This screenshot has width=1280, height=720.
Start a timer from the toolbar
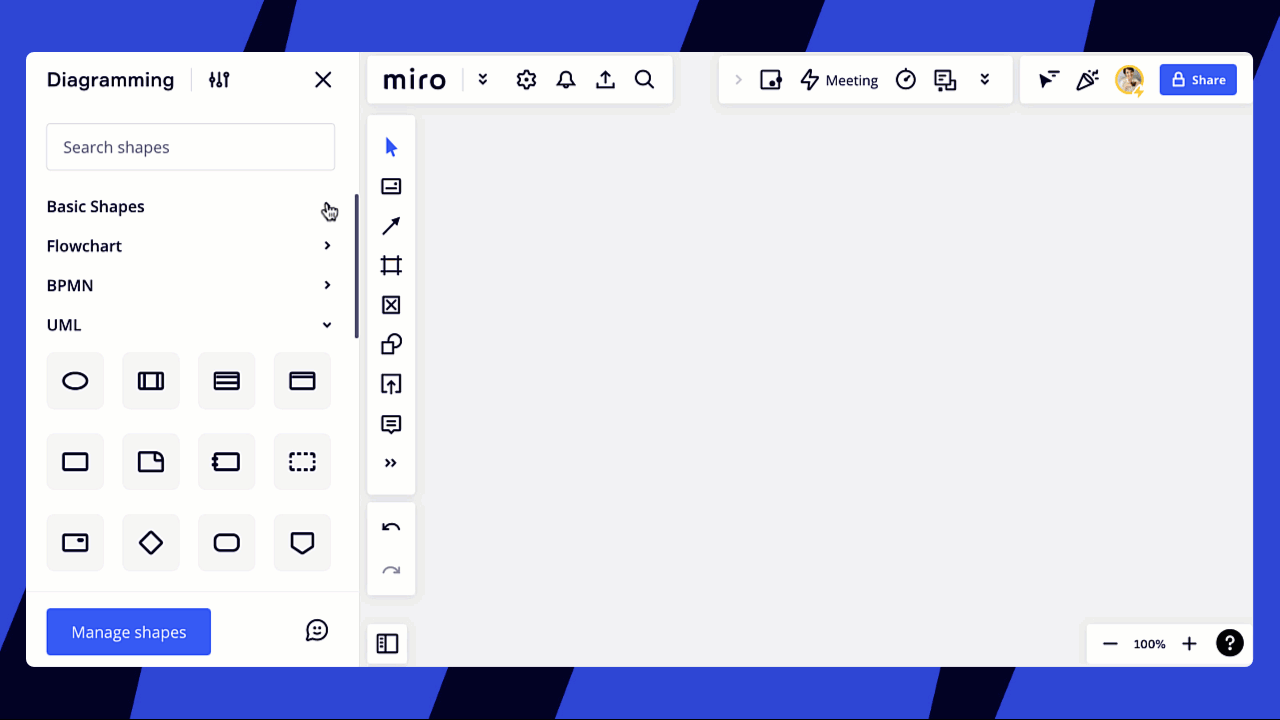[x=906, y=79]
